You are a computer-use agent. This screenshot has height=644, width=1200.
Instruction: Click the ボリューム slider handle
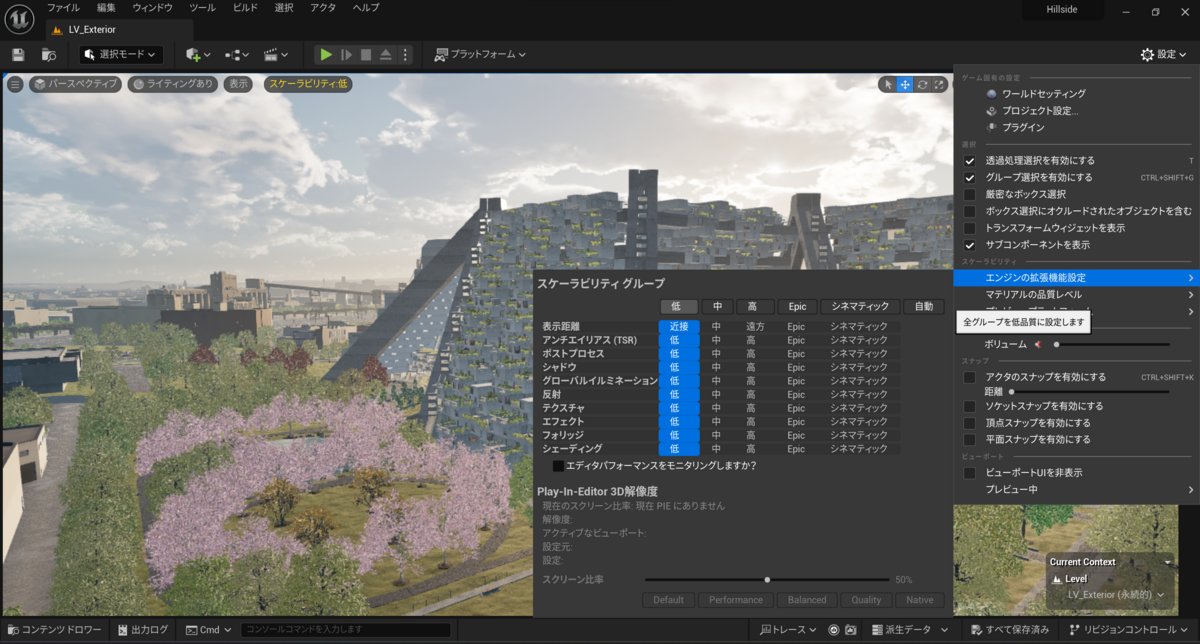point(1056,344)
